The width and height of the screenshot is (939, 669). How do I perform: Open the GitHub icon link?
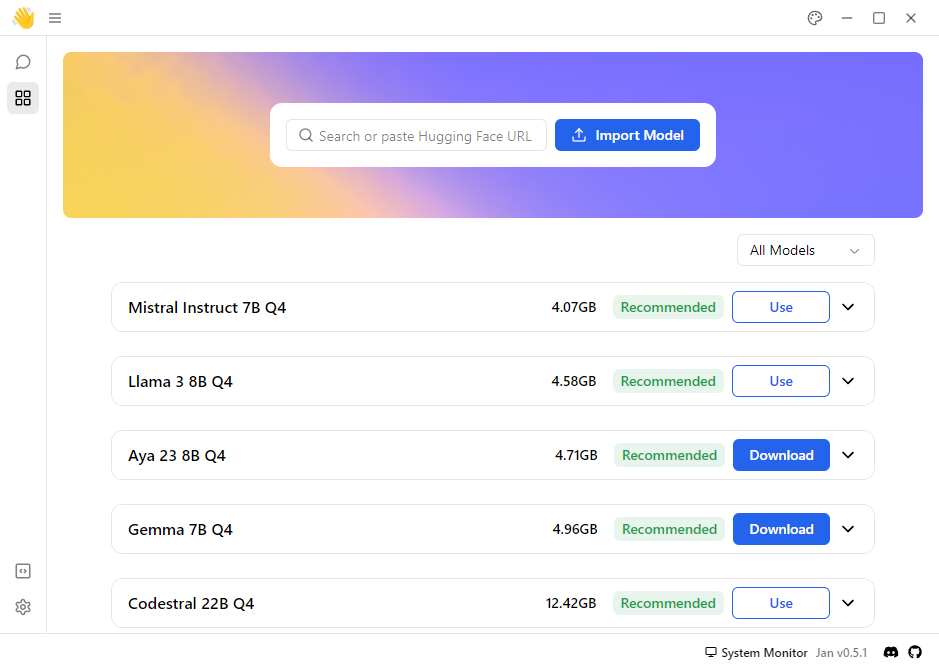coord(914,652)
